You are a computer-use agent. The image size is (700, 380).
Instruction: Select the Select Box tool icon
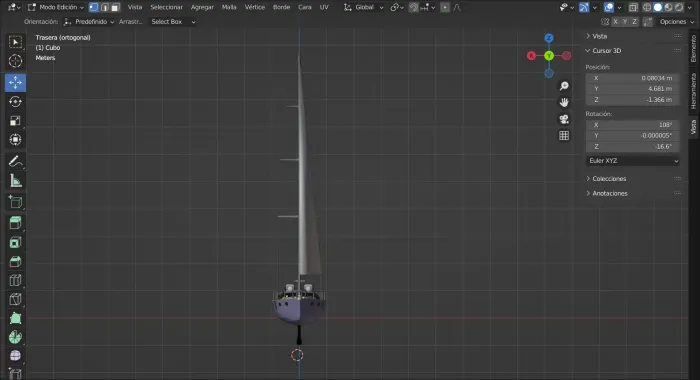click(x=15, y=42)
